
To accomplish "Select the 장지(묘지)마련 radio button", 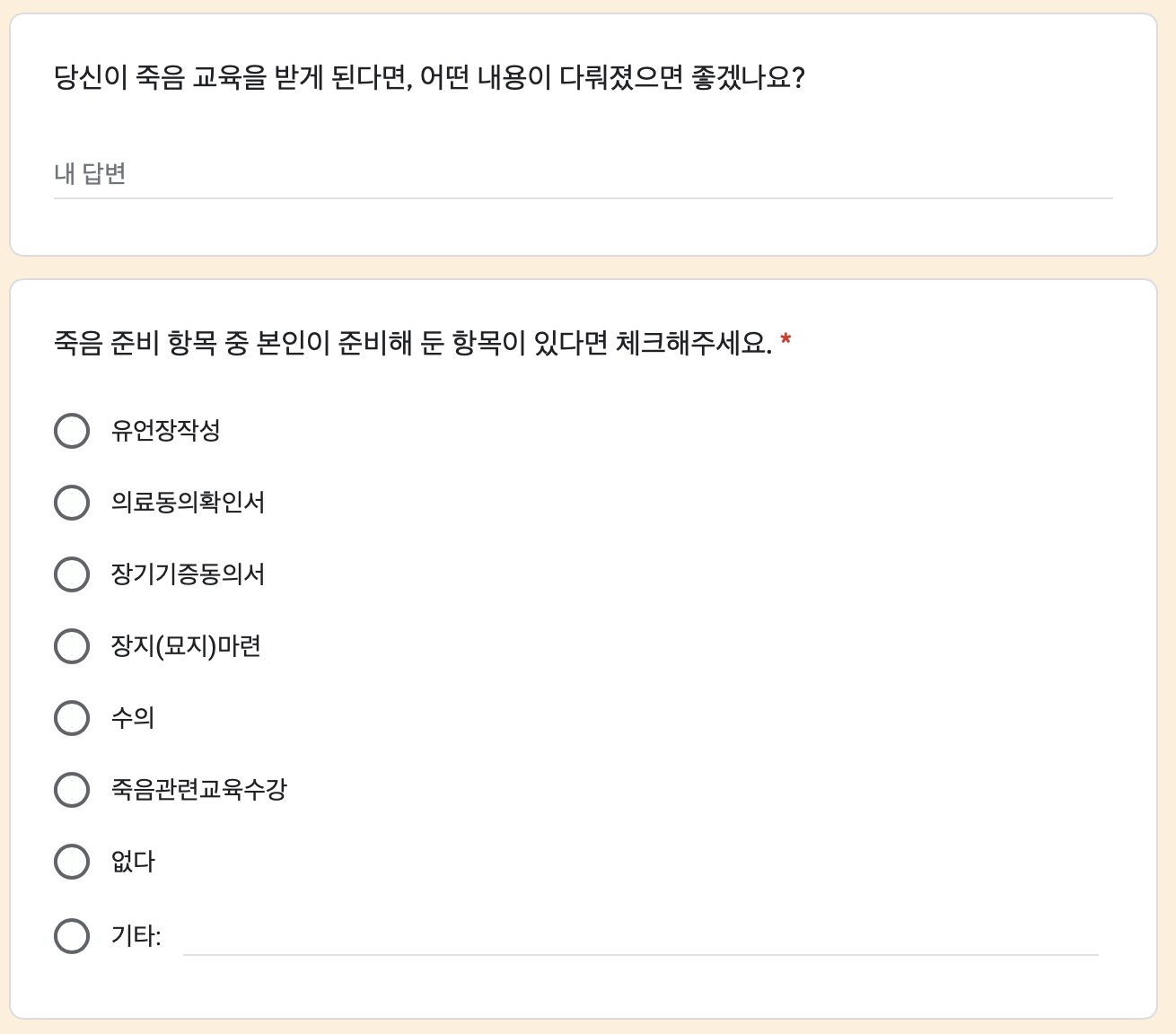I will click(x=72, y=646).
